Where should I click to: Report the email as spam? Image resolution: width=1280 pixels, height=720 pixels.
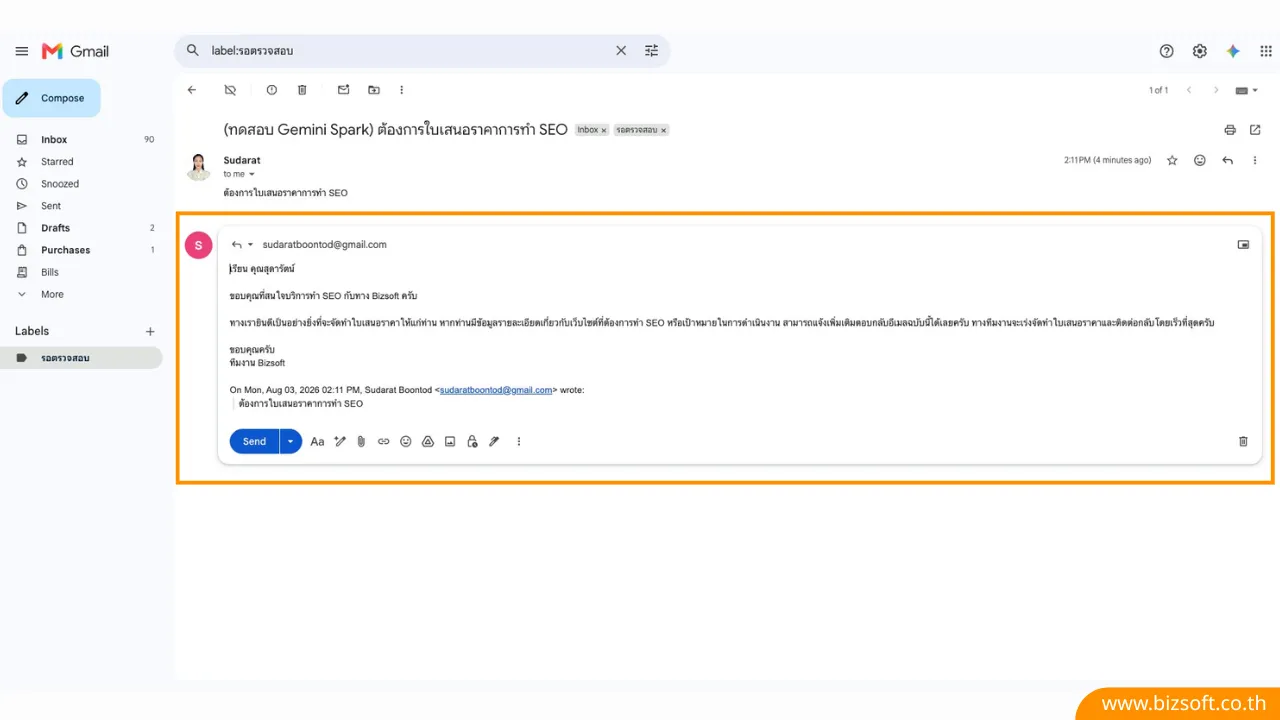pos(271,90)
